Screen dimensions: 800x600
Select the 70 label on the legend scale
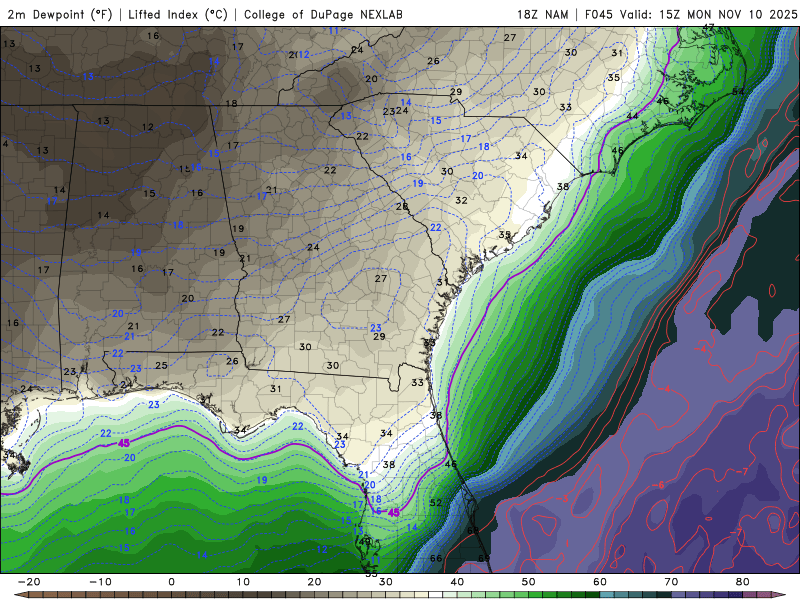671,582
